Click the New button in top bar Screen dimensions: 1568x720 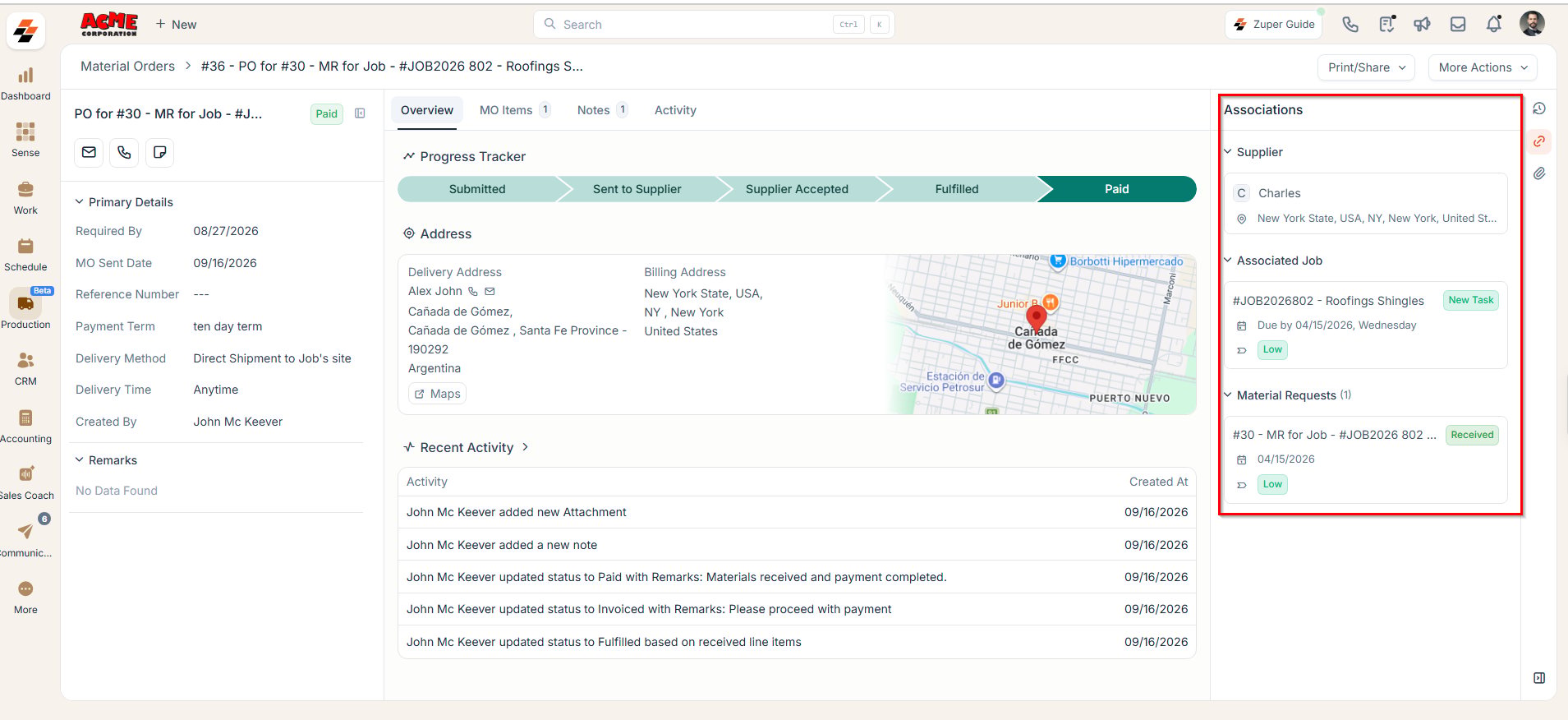(176, 25)
